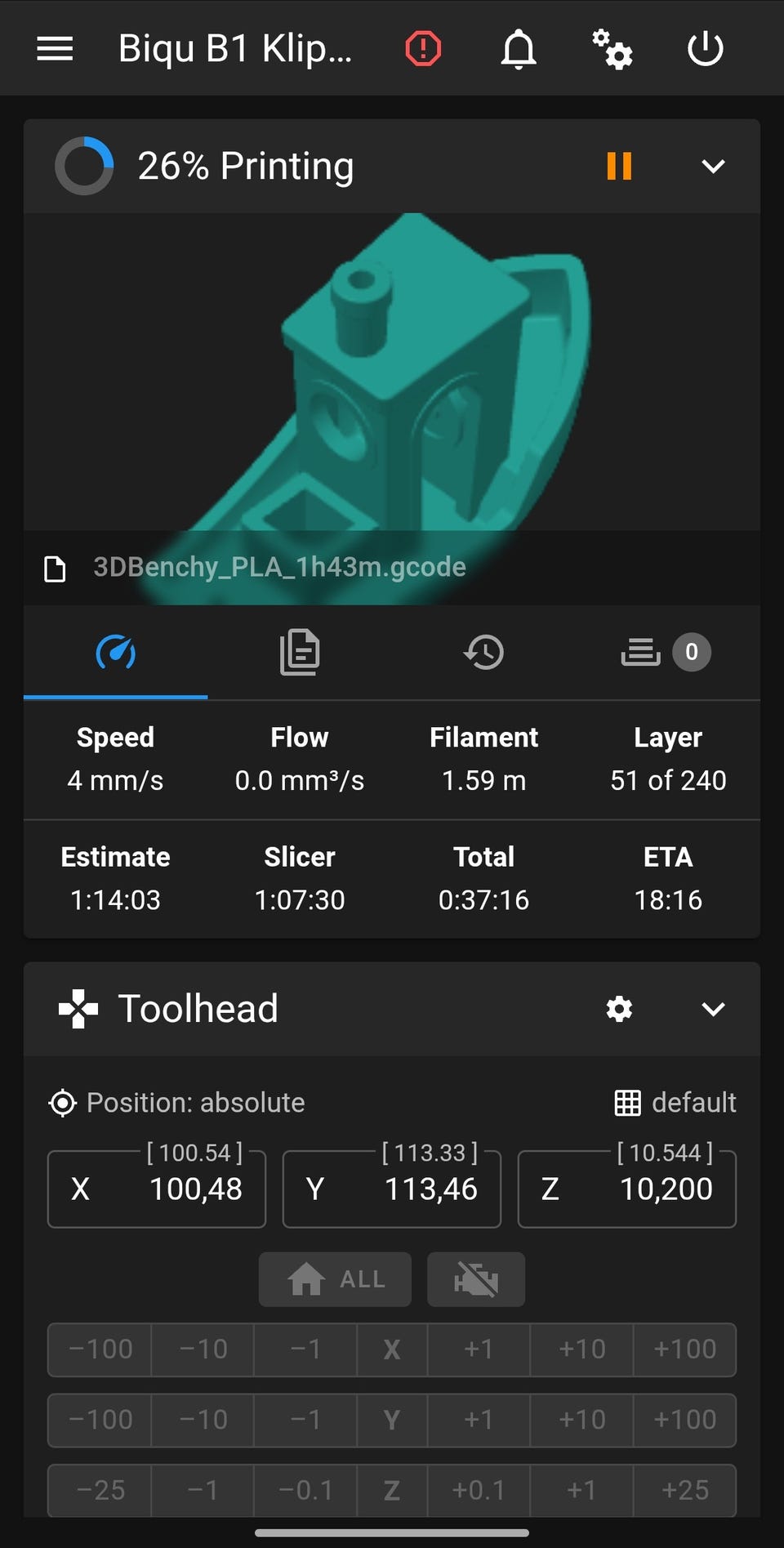This screenshot has height=1548, width=784.
Task: Collapse the Toolhead panel chevron
Action: pyautogui.click(x=713, y=1009)
